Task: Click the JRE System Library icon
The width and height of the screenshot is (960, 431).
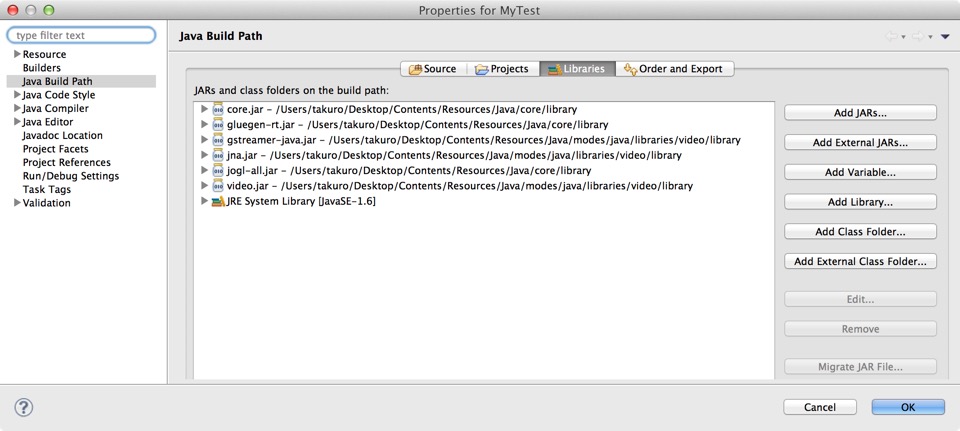Action: tap(218, 201)
